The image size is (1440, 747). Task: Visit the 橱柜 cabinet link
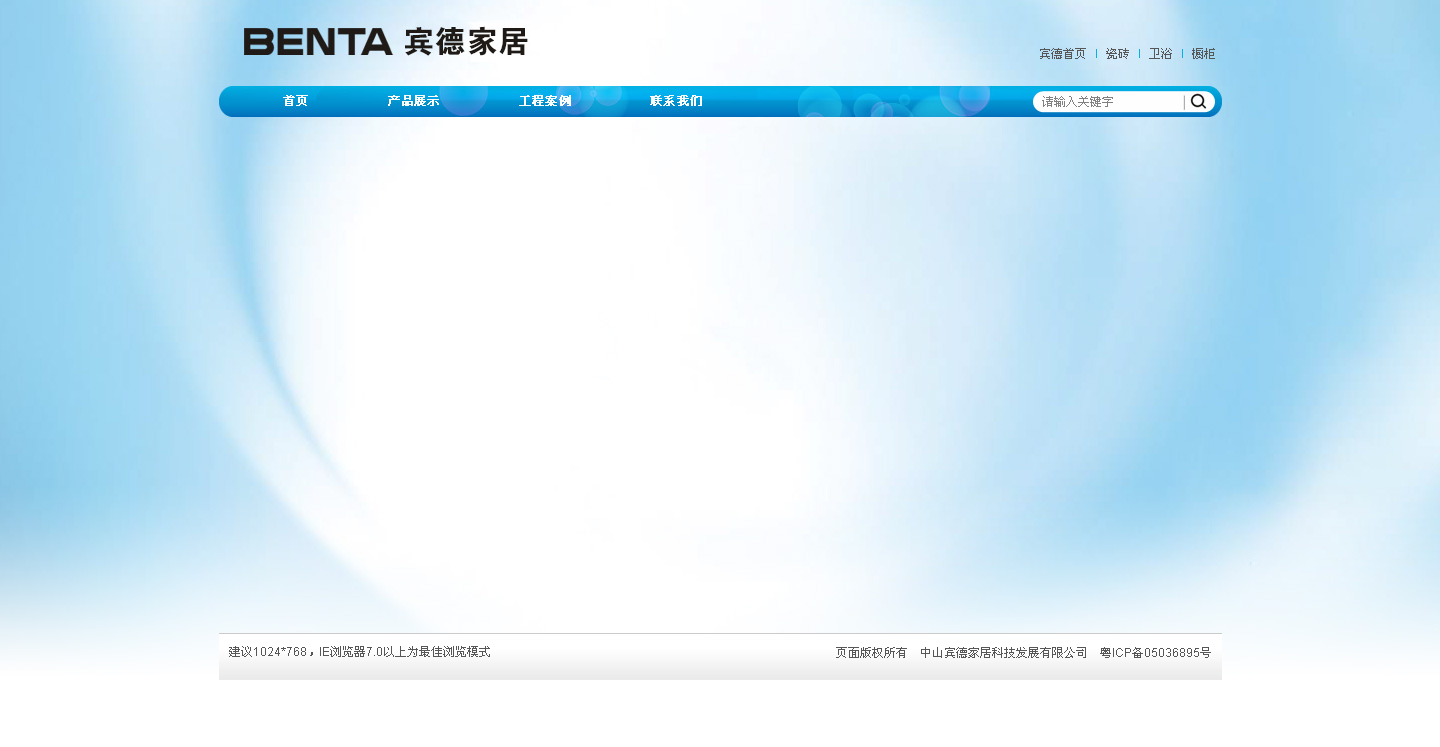[x=1203, y=54]
